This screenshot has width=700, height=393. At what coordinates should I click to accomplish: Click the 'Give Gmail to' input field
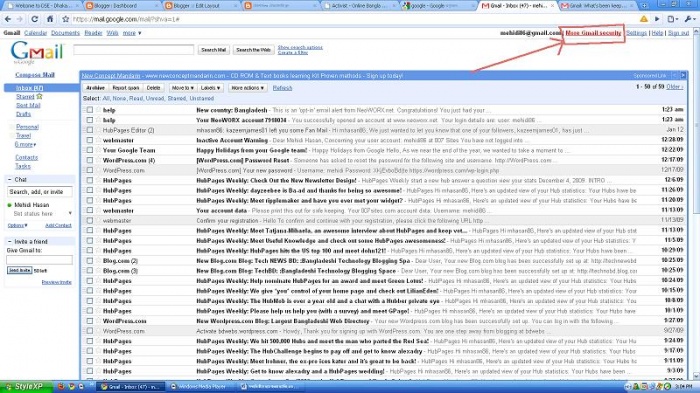click(39, 259)
